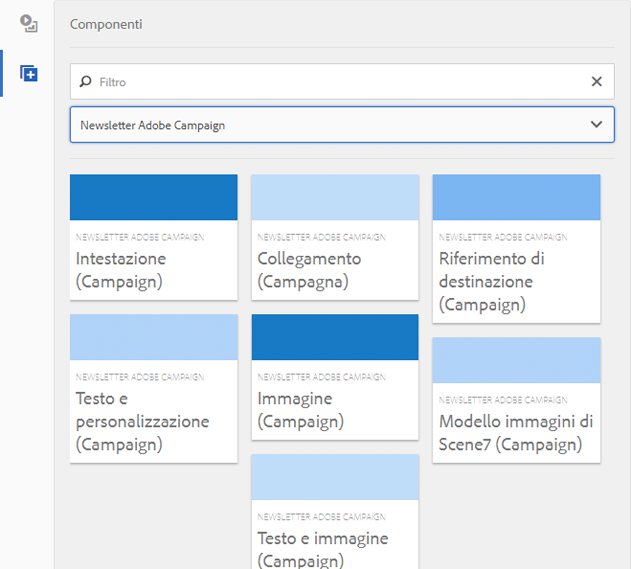This screenshot has width=631, height=569.
Task: Click the Componenti panel heading
Action: tap(106, 24)
